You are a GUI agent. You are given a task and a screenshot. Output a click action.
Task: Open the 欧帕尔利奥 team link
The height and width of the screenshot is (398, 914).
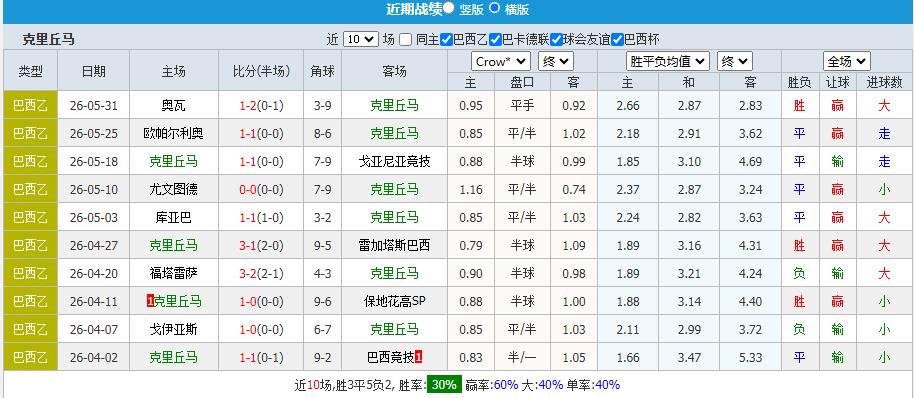point(174,133)
